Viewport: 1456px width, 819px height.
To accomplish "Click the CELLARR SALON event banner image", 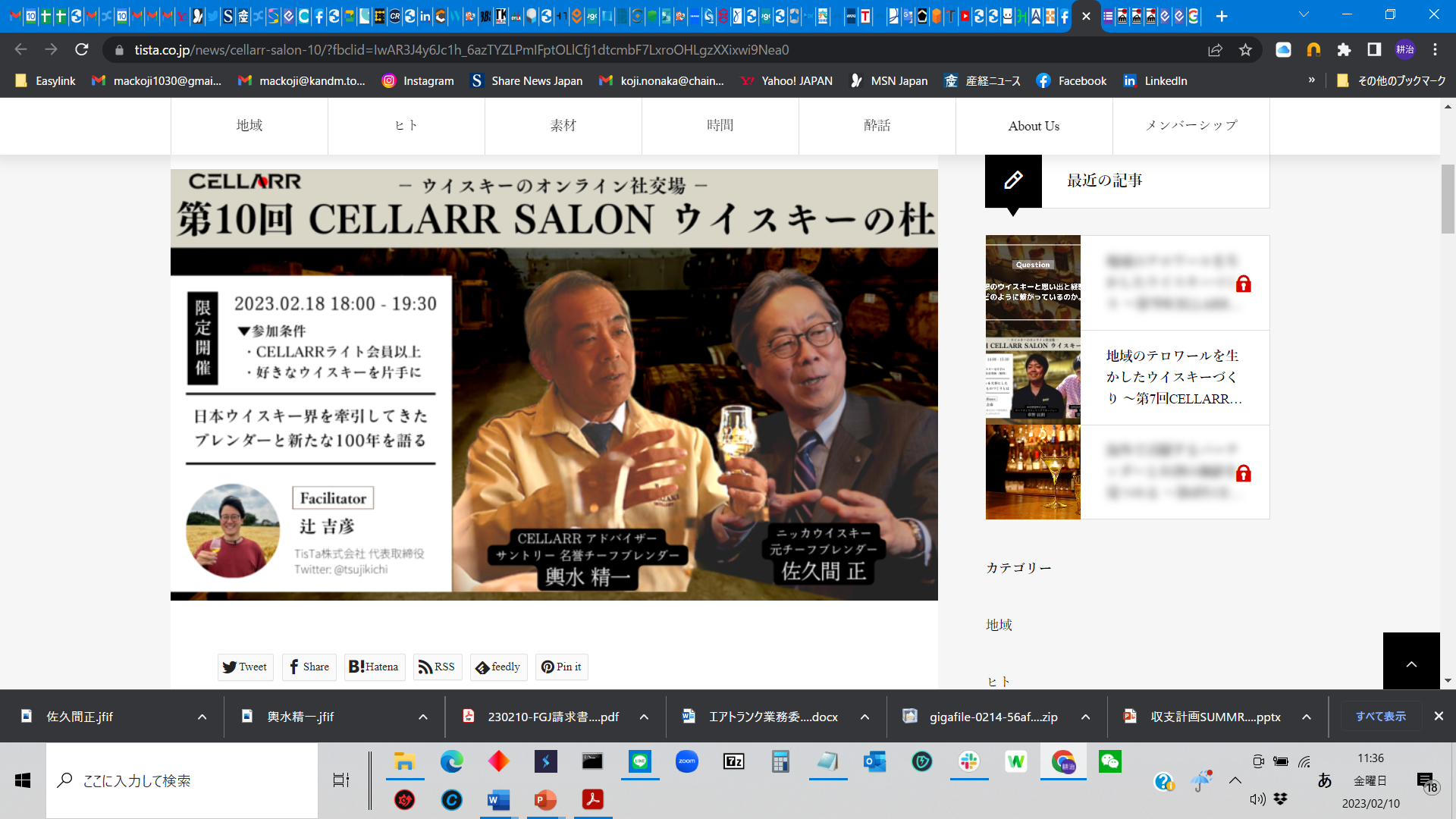I will (x=554, y=384).
